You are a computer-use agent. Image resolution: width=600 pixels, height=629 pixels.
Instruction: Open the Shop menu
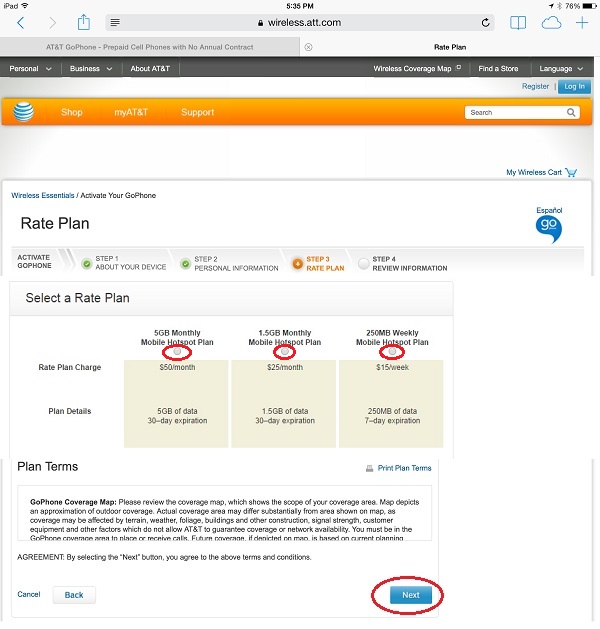[x=72, y=112]
